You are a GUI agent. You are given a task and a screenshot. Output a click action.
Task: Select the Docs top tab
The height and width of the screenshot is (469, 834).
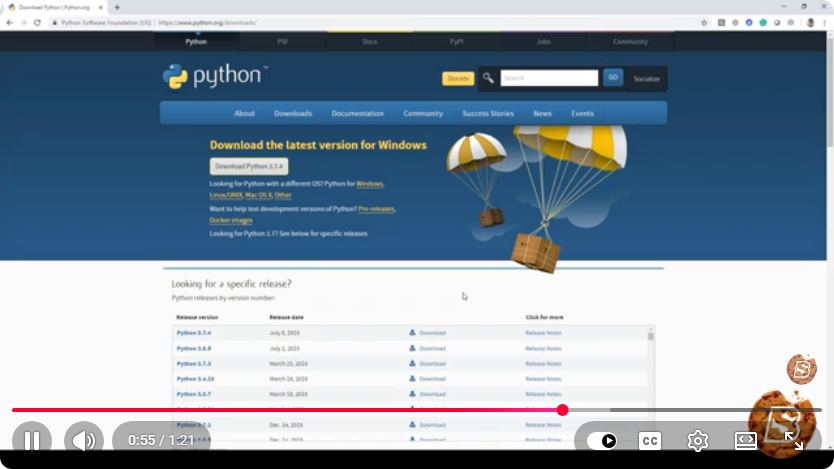[x=370, y=41]
